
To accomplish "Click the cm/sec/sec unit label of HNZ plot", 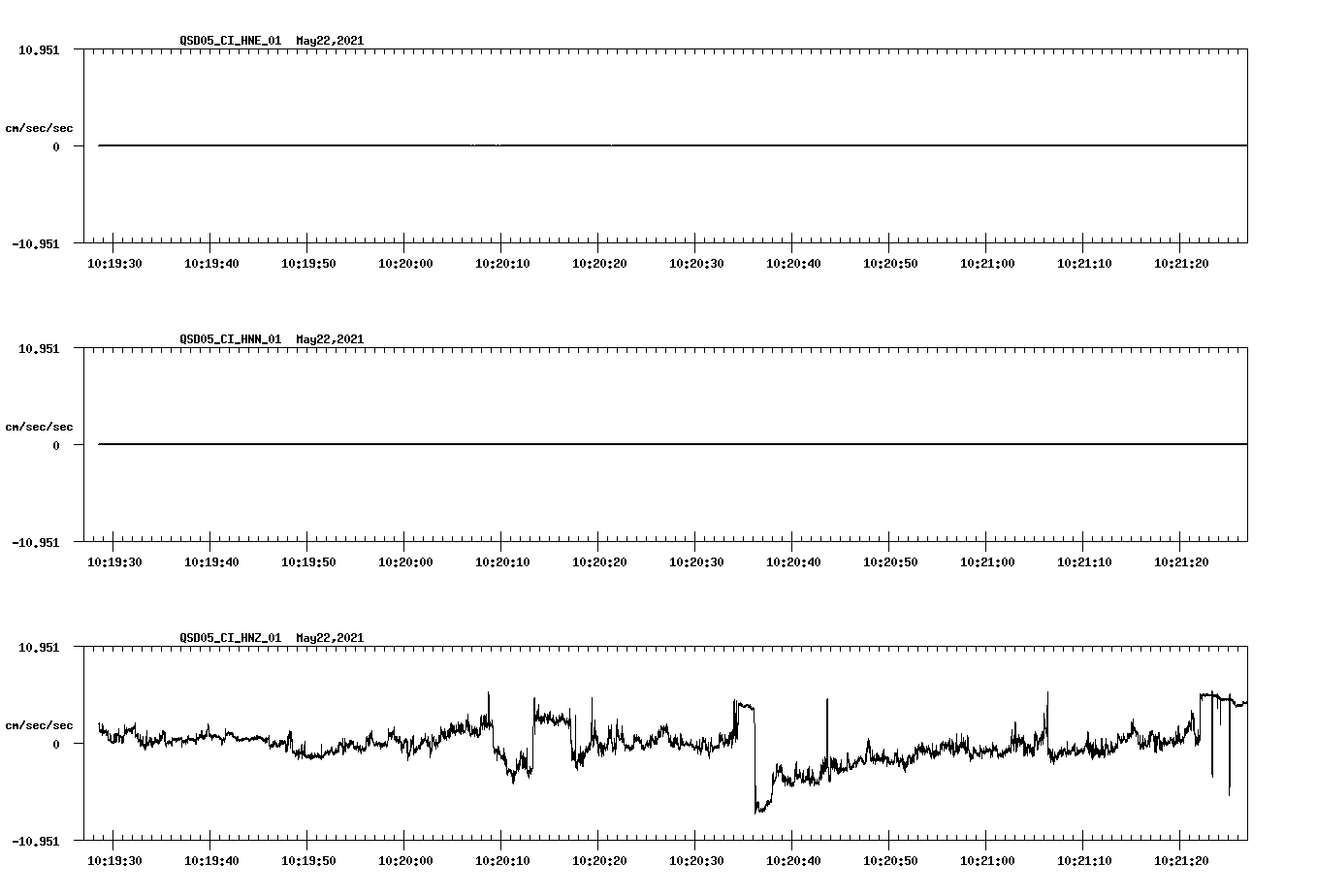I will [x=39, y=725].
